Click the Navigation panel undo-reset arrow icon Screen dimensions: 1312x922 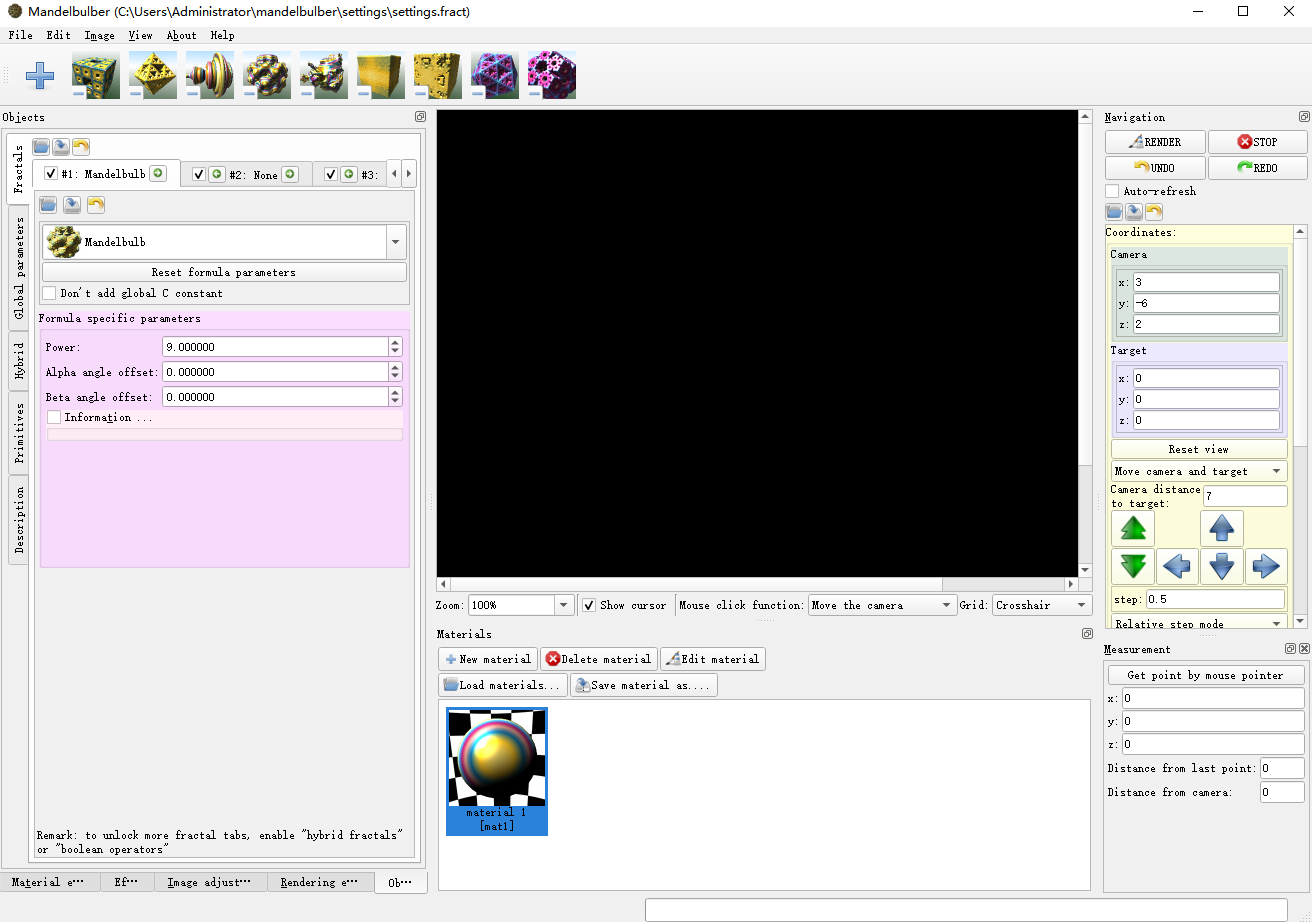[1154, 212]
